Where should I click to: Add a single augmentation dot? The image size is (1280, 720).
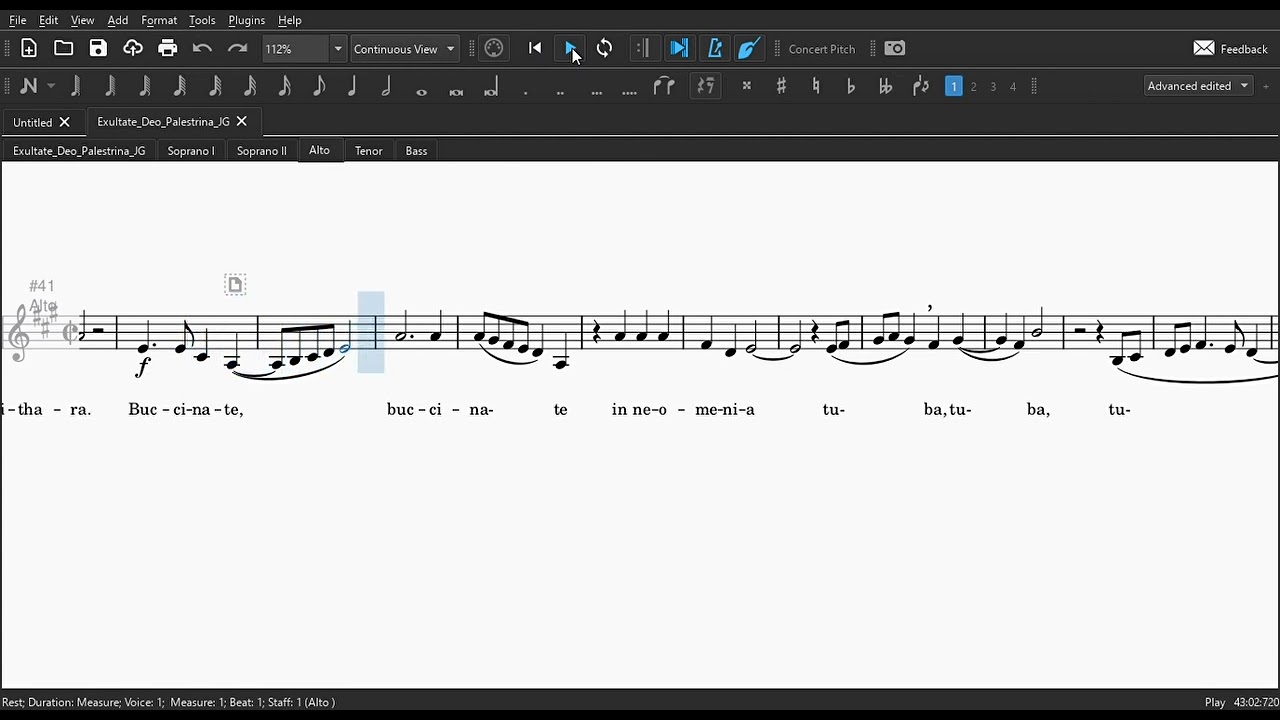(526, 91)
